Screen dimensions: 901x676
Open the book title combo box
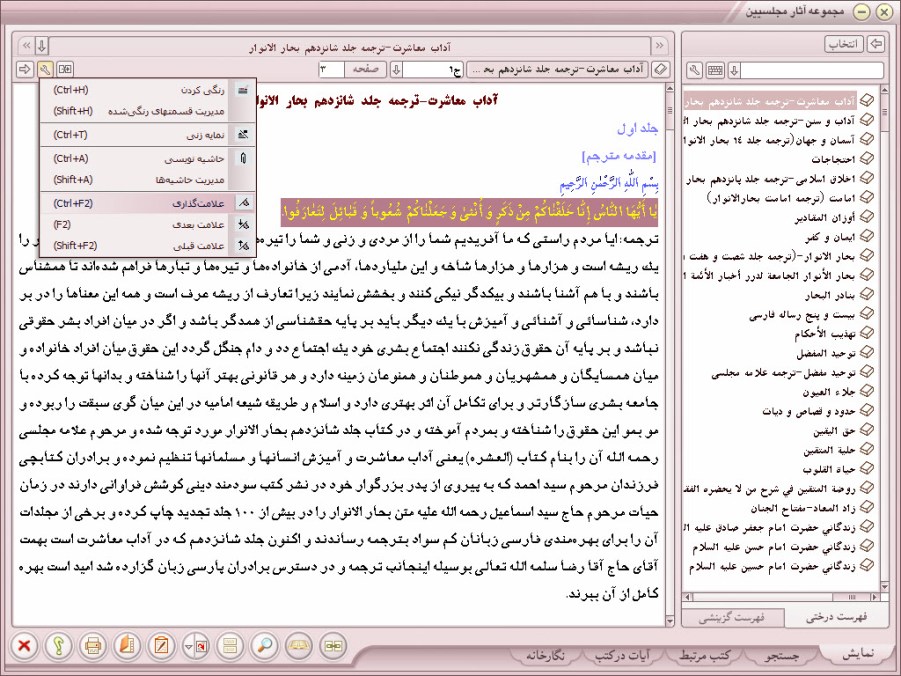point(557,70)
